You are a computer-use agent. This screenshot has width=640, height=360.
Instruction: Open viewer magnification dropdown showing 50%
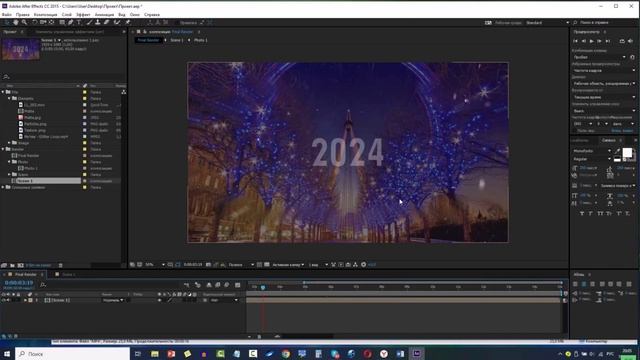click(x=155, y=264)
